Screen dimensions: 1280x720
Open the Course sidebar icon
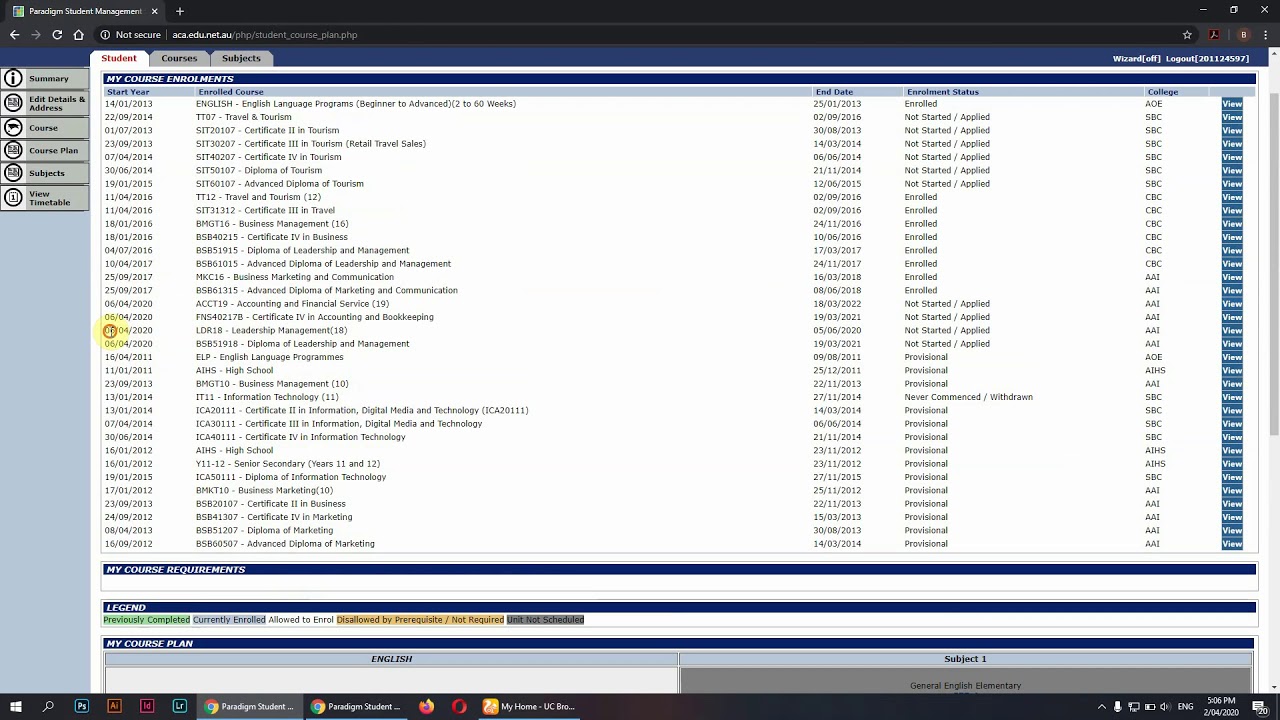[x=14, y=128]
